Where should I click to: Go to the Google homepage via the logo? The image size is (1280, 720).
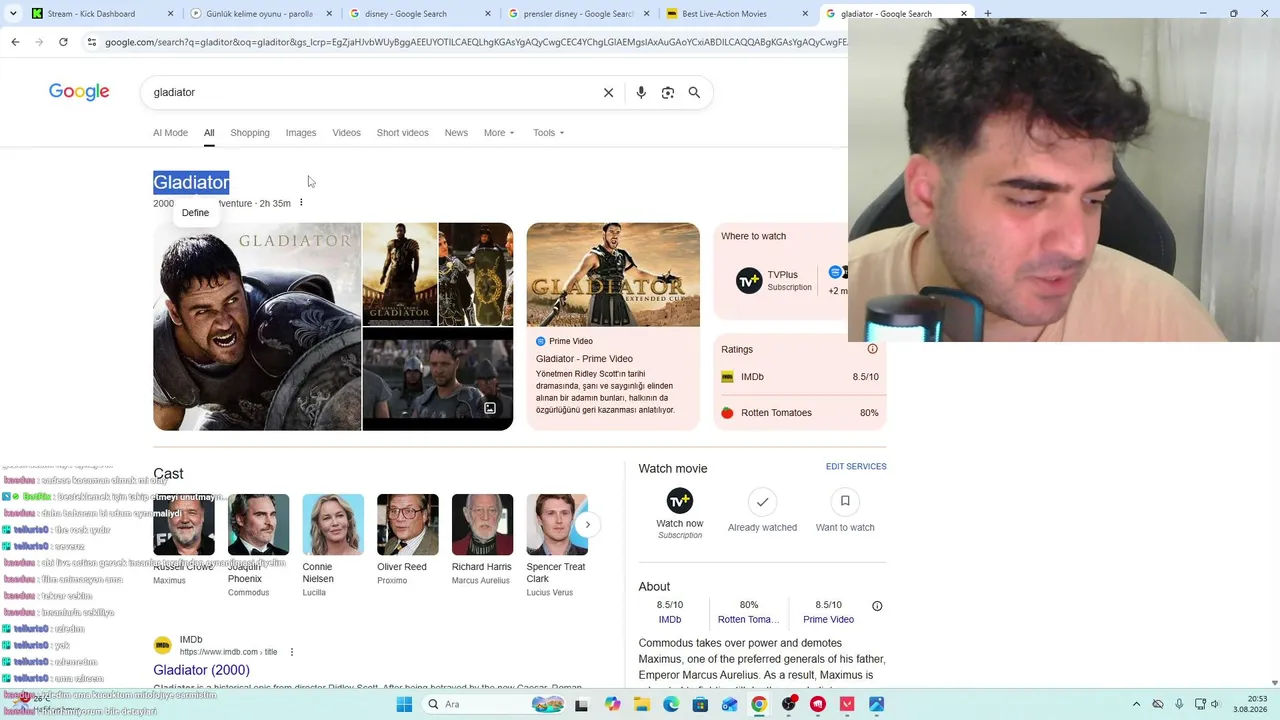[x=79, y=92]
